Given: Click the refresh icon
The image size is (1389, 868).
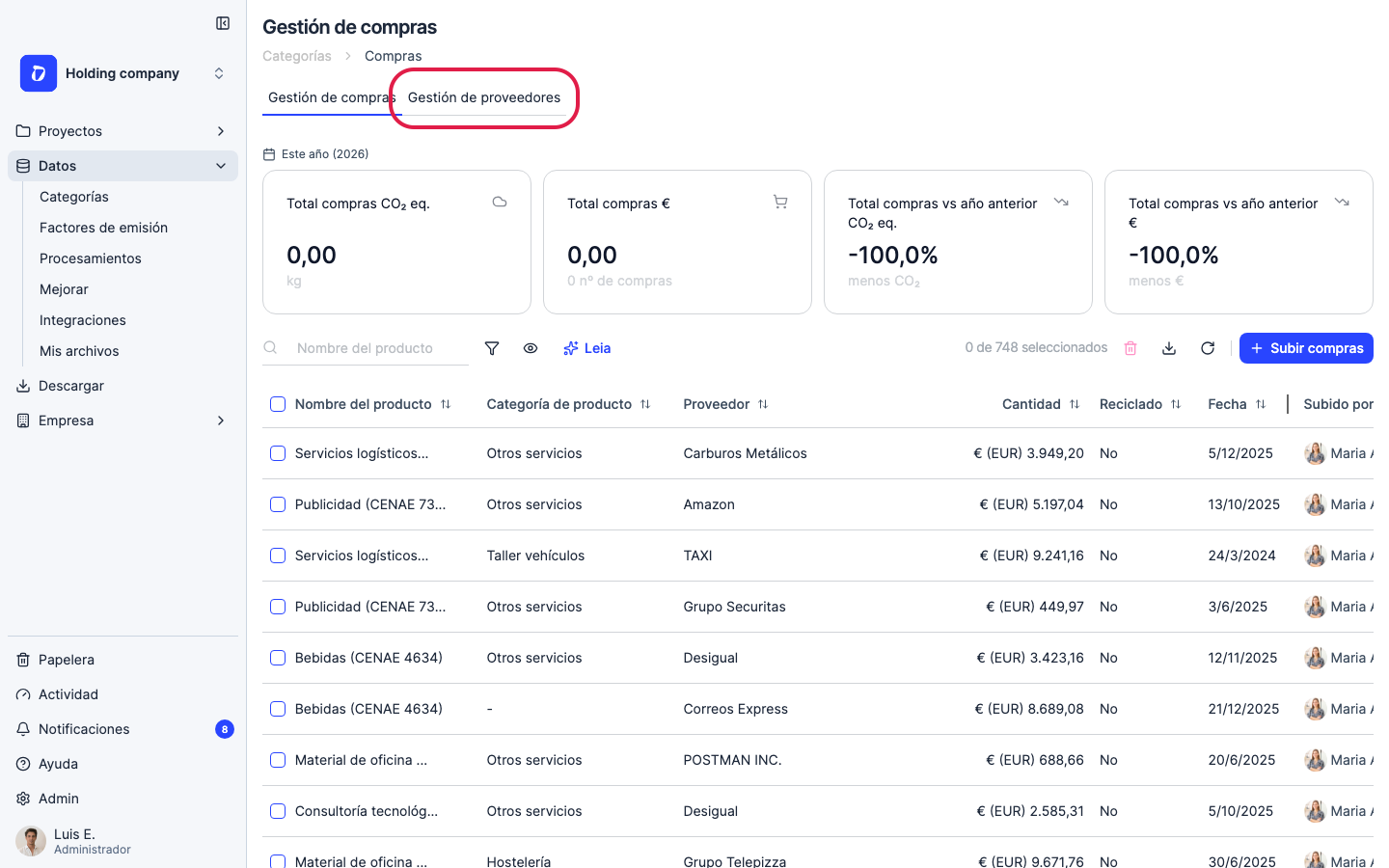Looking at the screenshot, I should pyautogui.click(x=1208, y=348).
